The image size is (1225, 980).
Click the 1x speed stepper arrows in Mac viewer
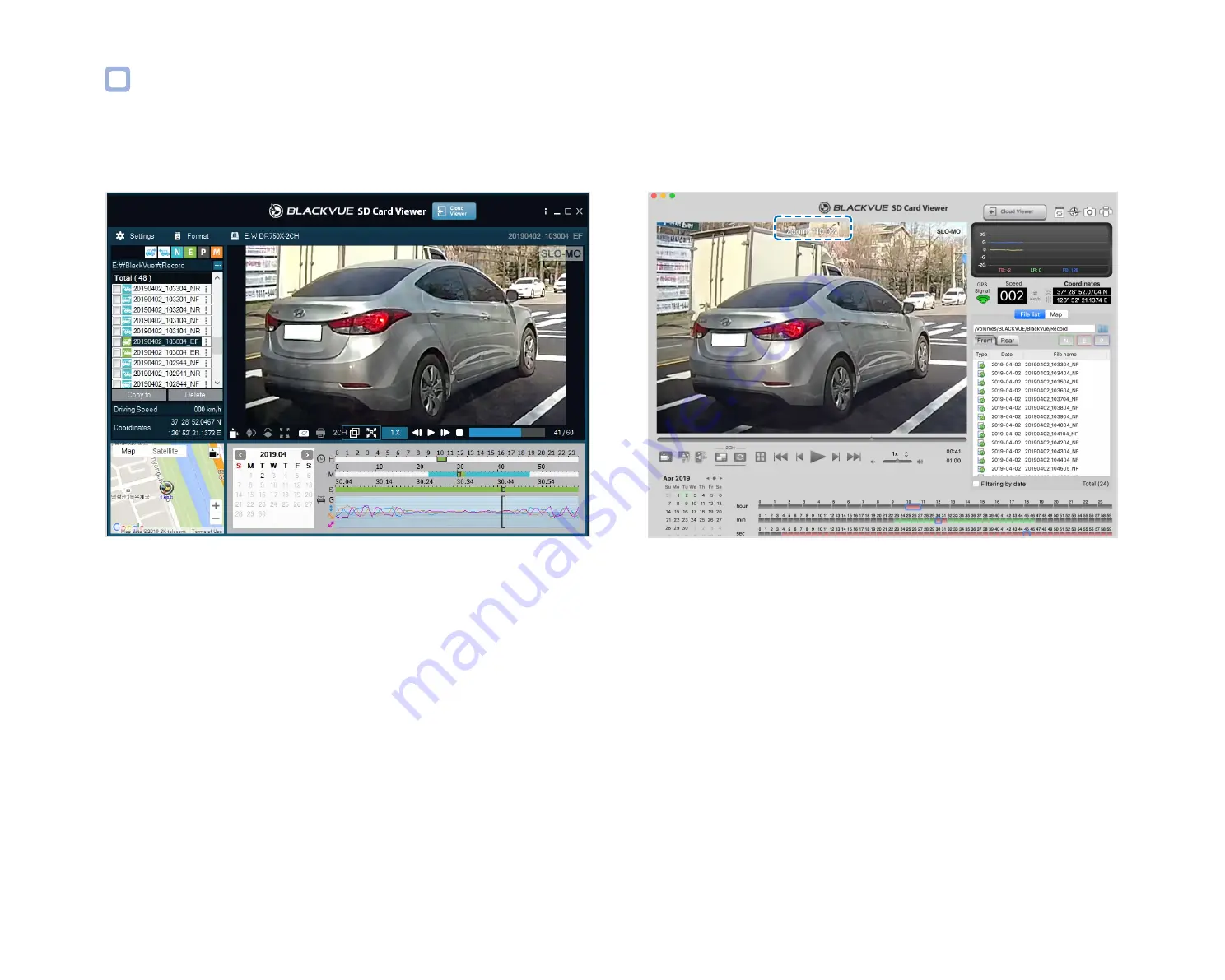tap(906, 454)
